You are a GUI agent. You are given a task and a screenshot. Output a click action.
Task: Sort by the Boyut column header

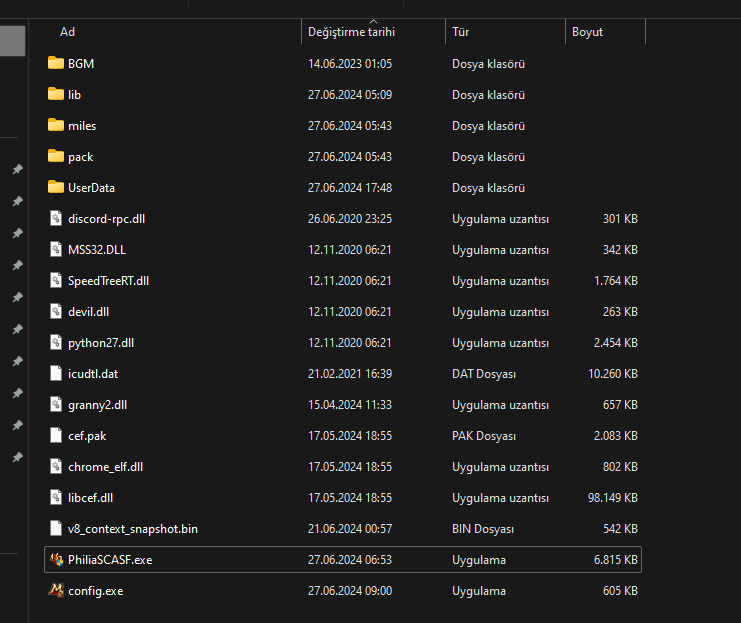(x=587, y=32)
